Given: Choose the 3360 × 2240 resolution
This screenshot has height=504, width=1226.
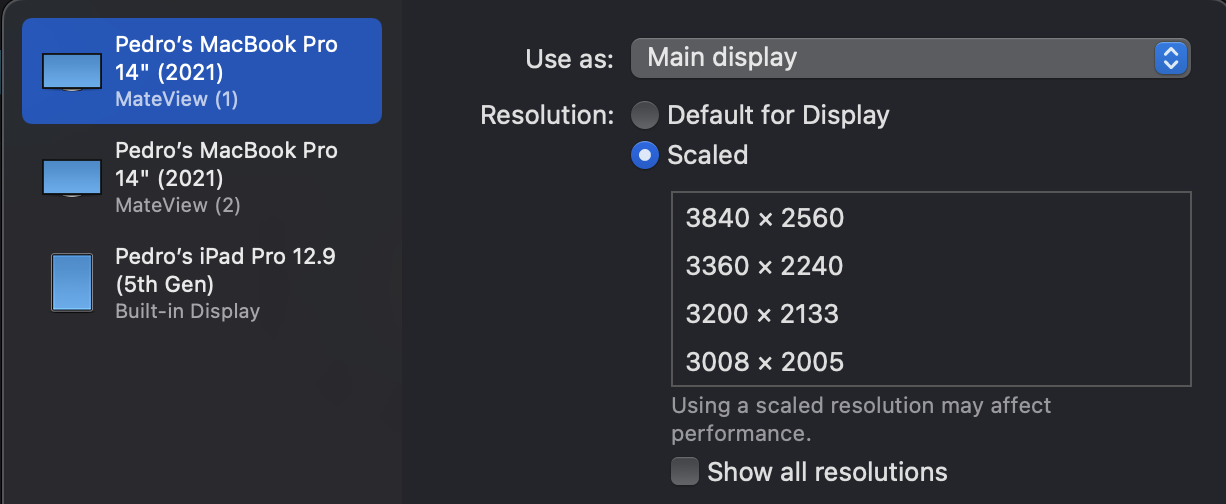Looking at the screenshot, I should pyautogui.click(x=931, y=266).
